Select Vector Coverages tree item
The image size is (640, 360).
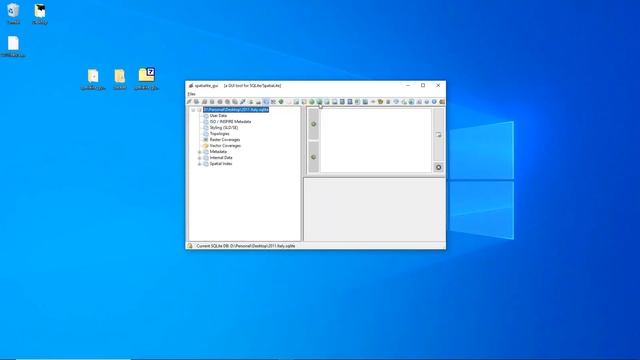click(x=225, y=146)
